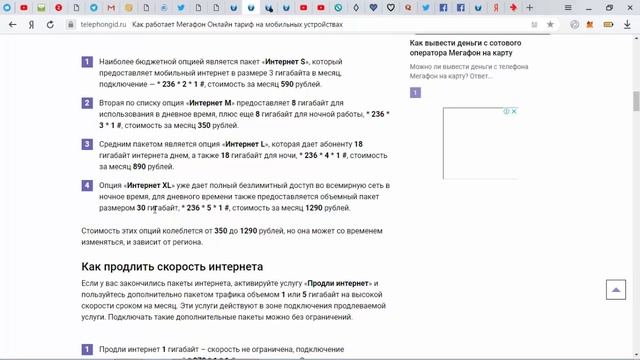Click the code '* 236 * 4 * 1 #'
The height and width of the screenshot is (360, 640).
point(323,155)
